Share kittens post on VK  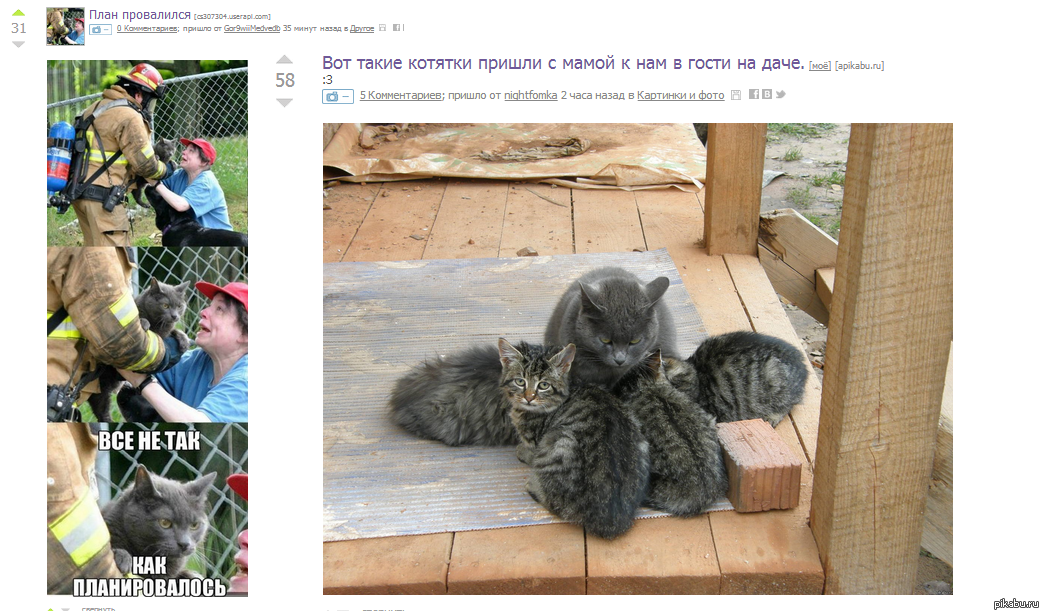coord(767,94)
